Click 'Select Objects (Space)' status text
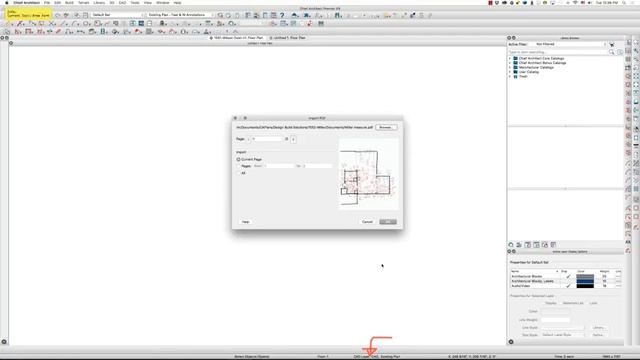The width and height of the screenshot is (640, 360). [252, 356]
